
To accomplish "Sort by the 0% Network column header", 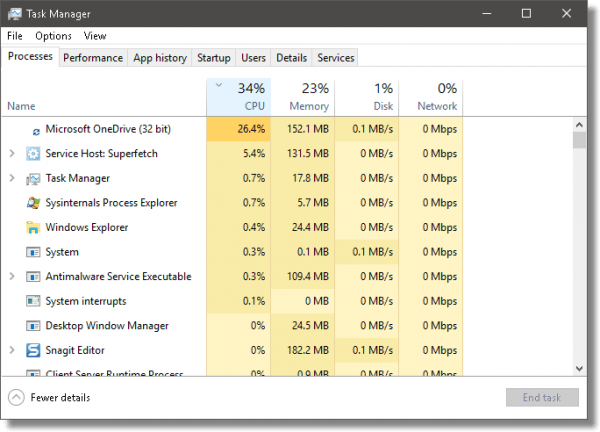I will (x=431, y=97).
